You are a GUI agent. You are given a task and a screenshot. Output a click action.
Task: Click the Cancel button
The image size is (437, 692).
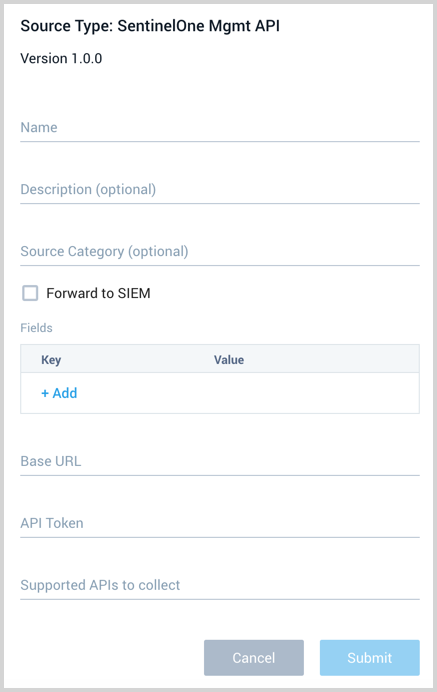(x=254, y=658)
